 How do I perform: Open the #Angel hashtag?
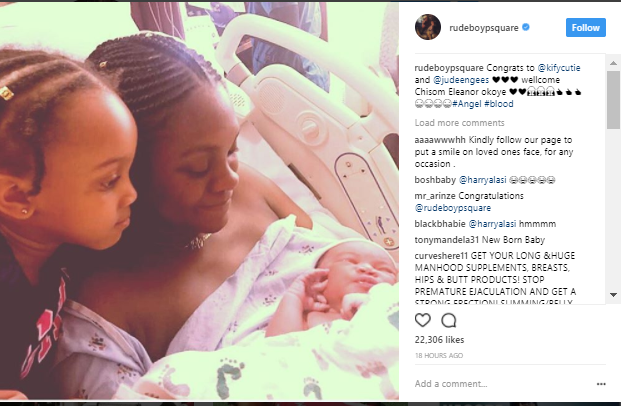(467, 104)
